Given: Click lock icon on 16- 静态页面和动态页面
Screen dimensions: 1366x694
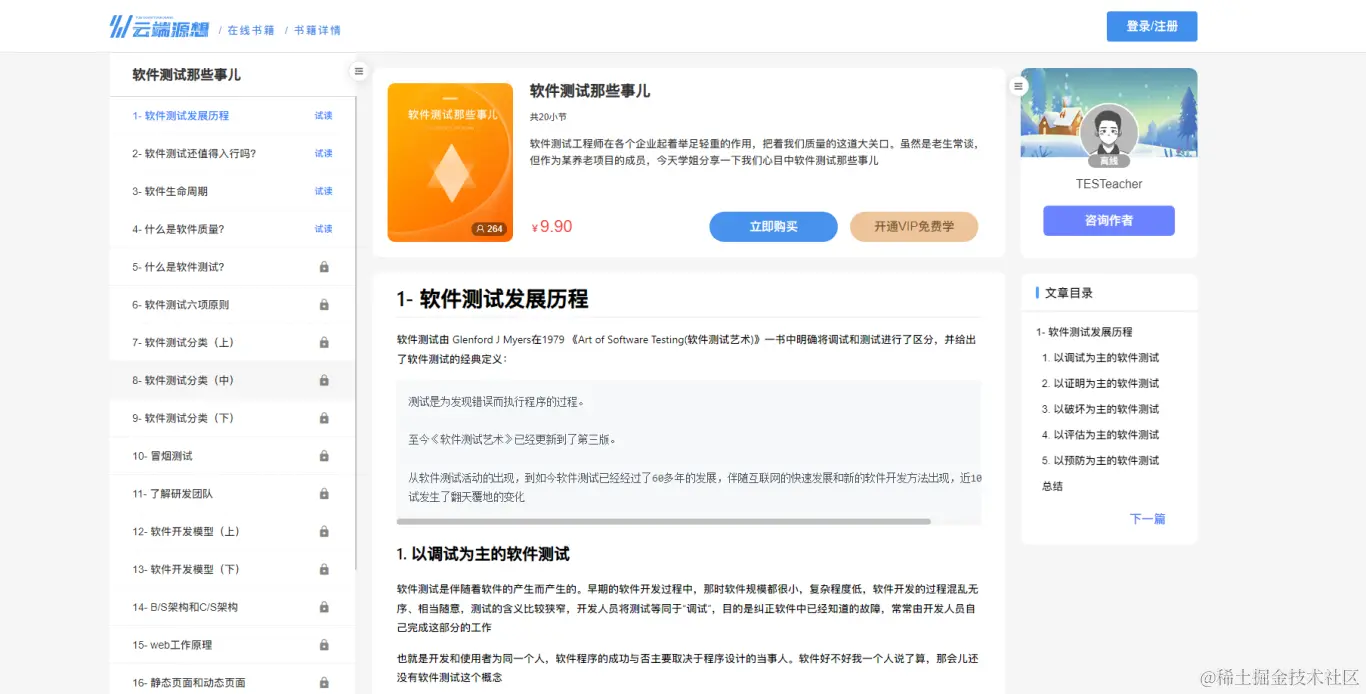Looking at the screenshot, I should pos(324,683).
